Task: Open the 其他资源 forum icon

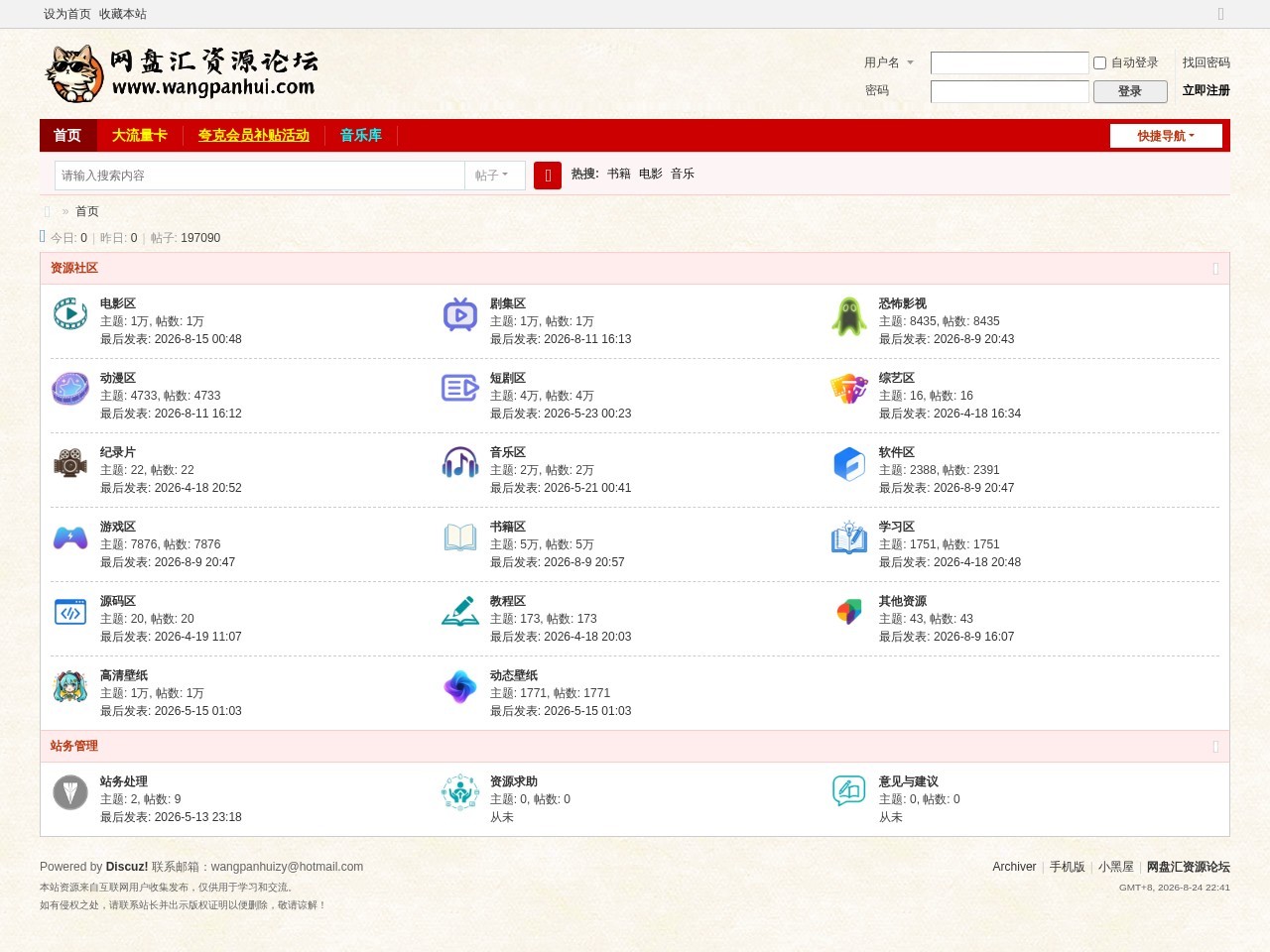Action: [849, 612]
